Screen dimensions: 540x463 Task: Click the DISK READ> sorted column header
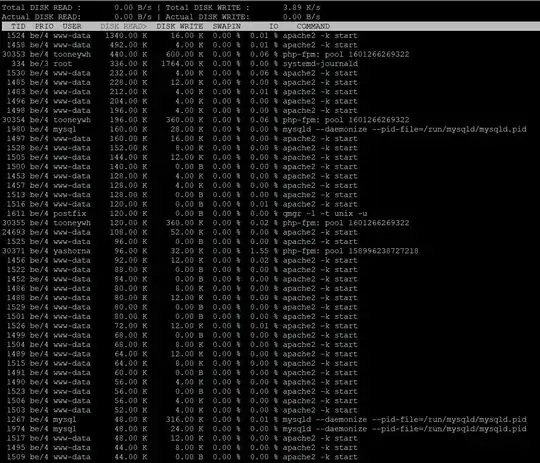pyautogui.click(x=123, y=26)
